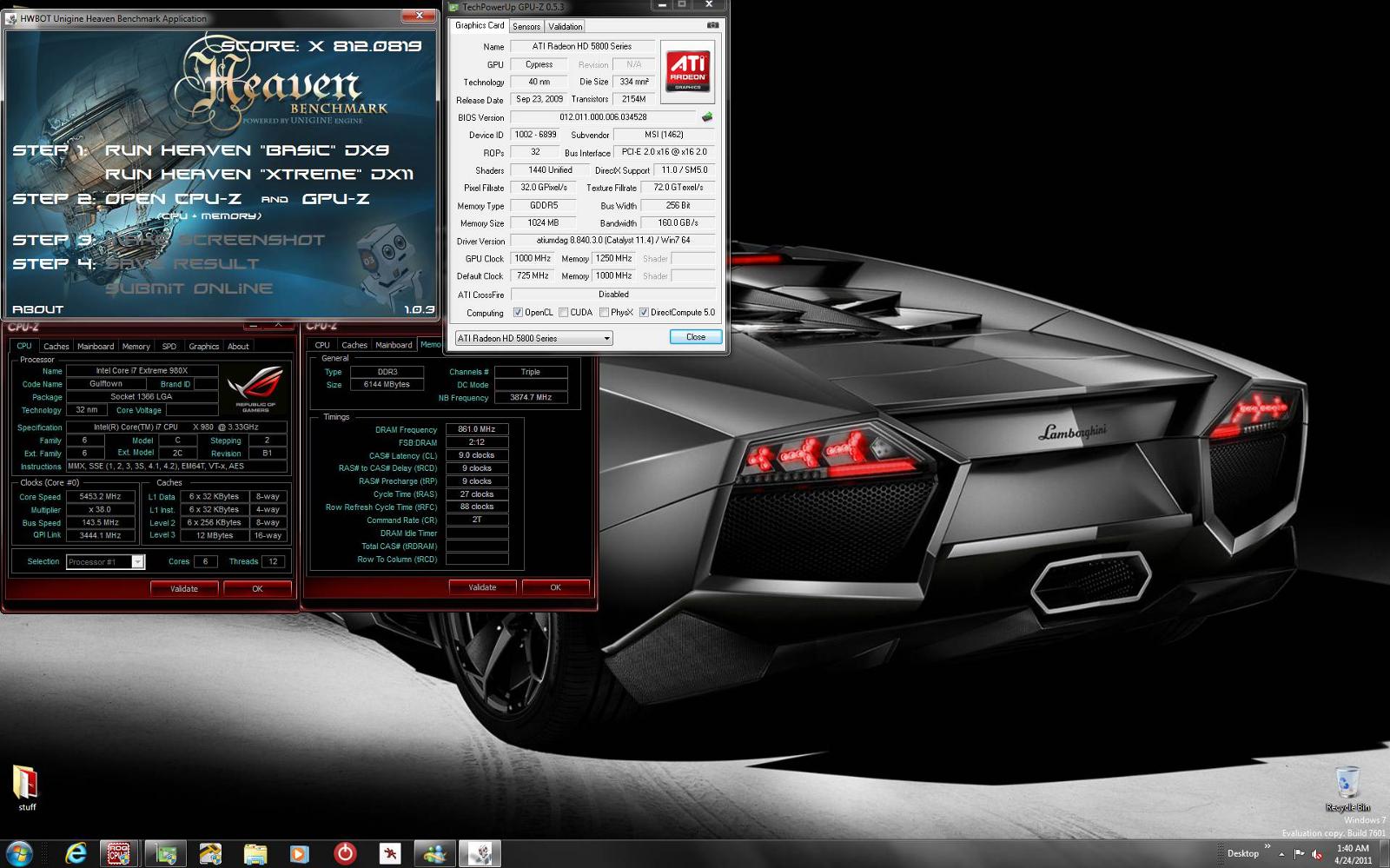
Task: Click the ATI Radeon logo in GPU-Z
Action: (688, 70)
